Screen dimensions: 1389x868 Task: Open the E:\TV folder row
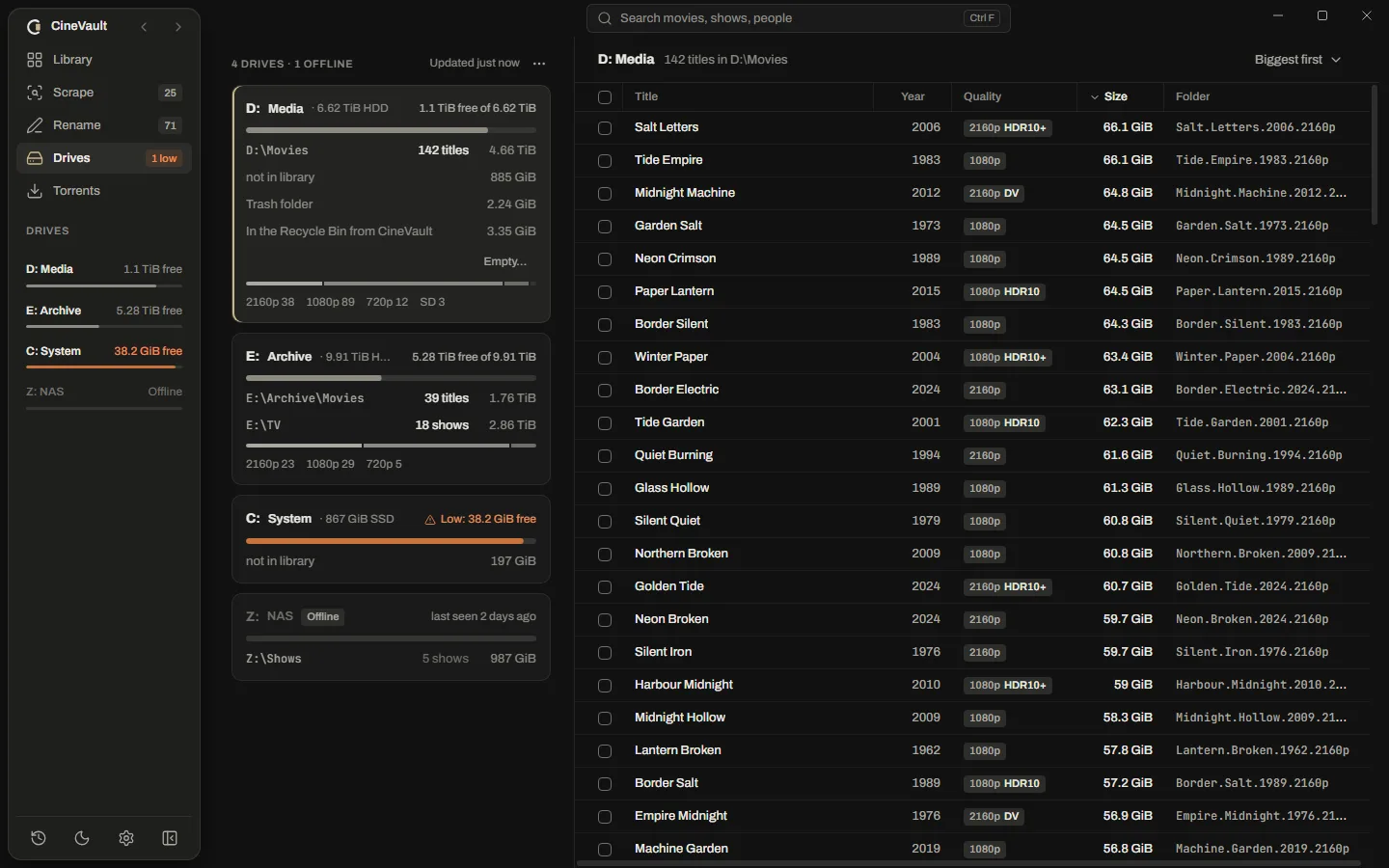[391, 425]
